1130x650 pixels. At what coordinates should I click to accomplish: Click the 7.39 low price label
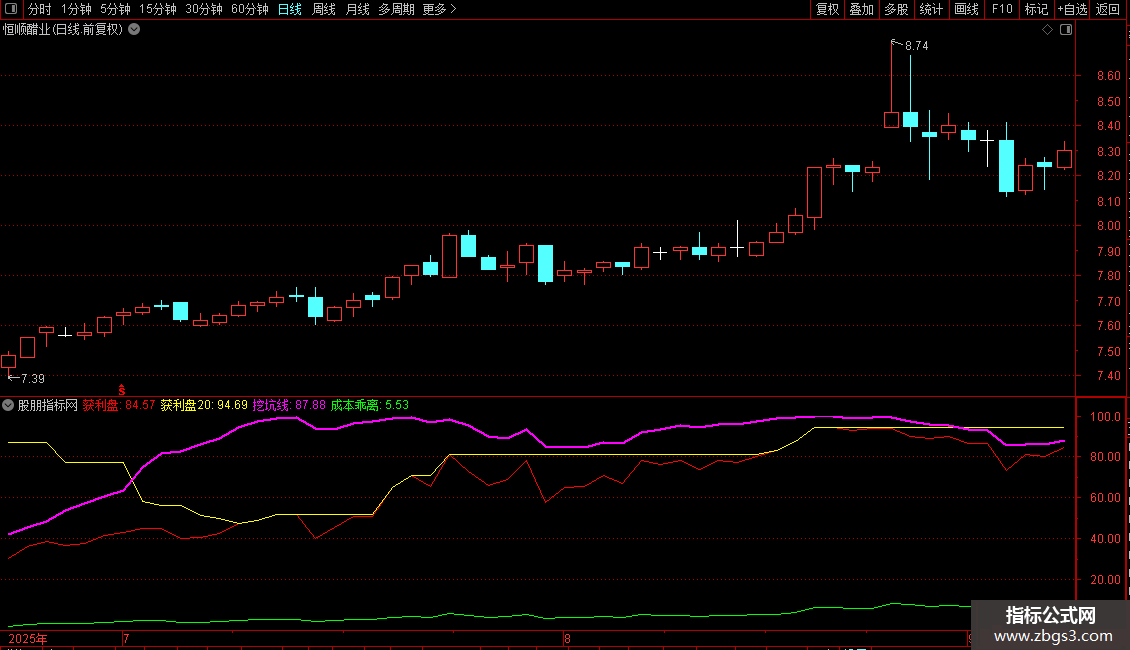[x=32, y=378]
